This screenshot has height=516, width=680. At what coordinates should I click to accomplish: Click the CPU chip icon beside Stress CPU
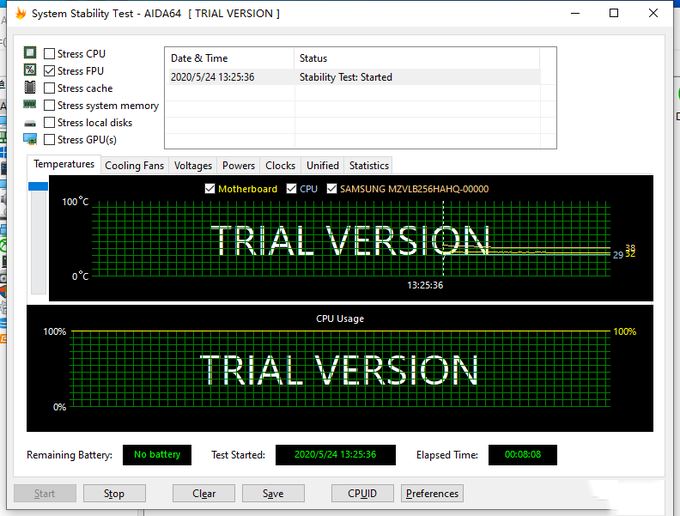(x=30, y=53)
